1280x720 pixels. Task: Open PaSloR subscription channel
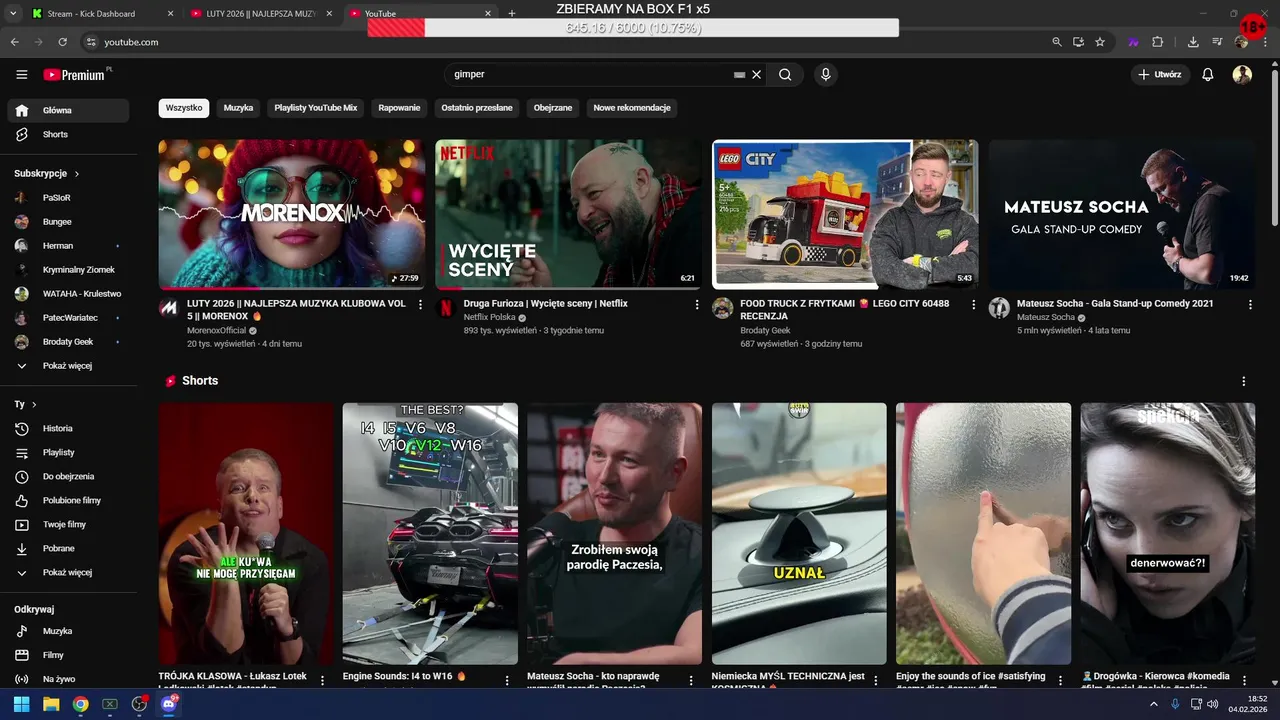(x=68, y=198)
